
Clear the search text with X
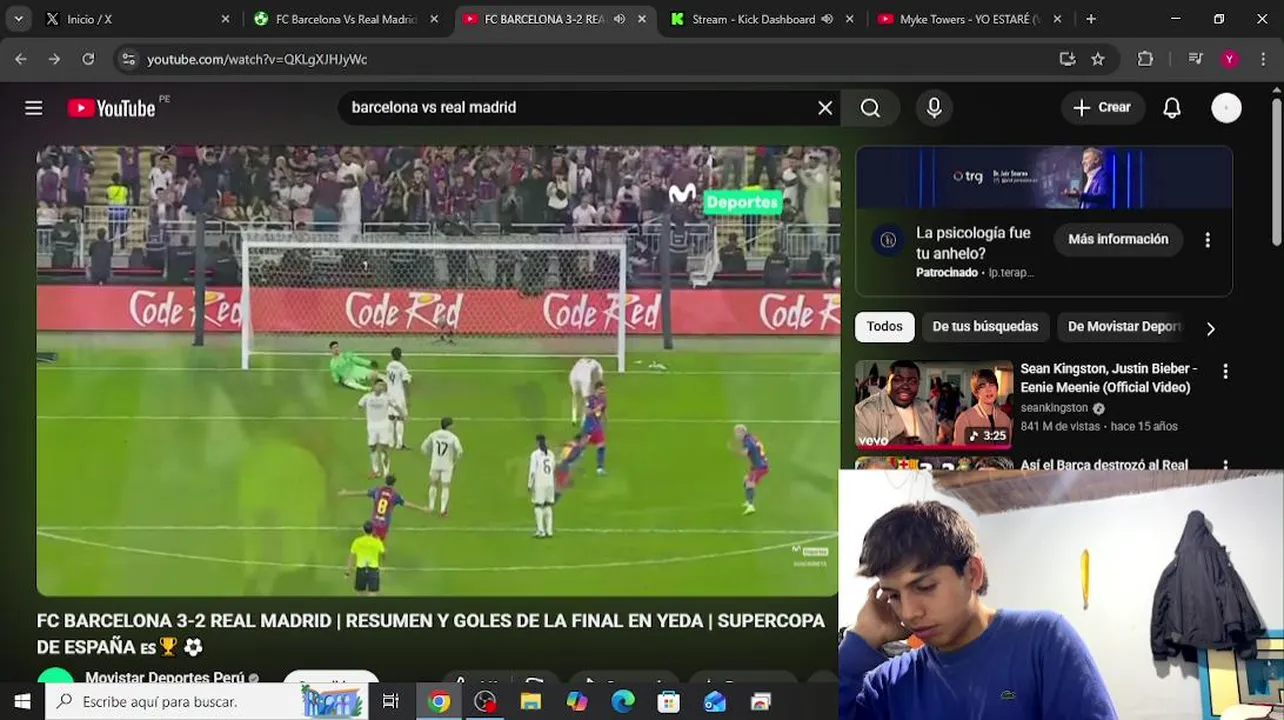[825, 108]
